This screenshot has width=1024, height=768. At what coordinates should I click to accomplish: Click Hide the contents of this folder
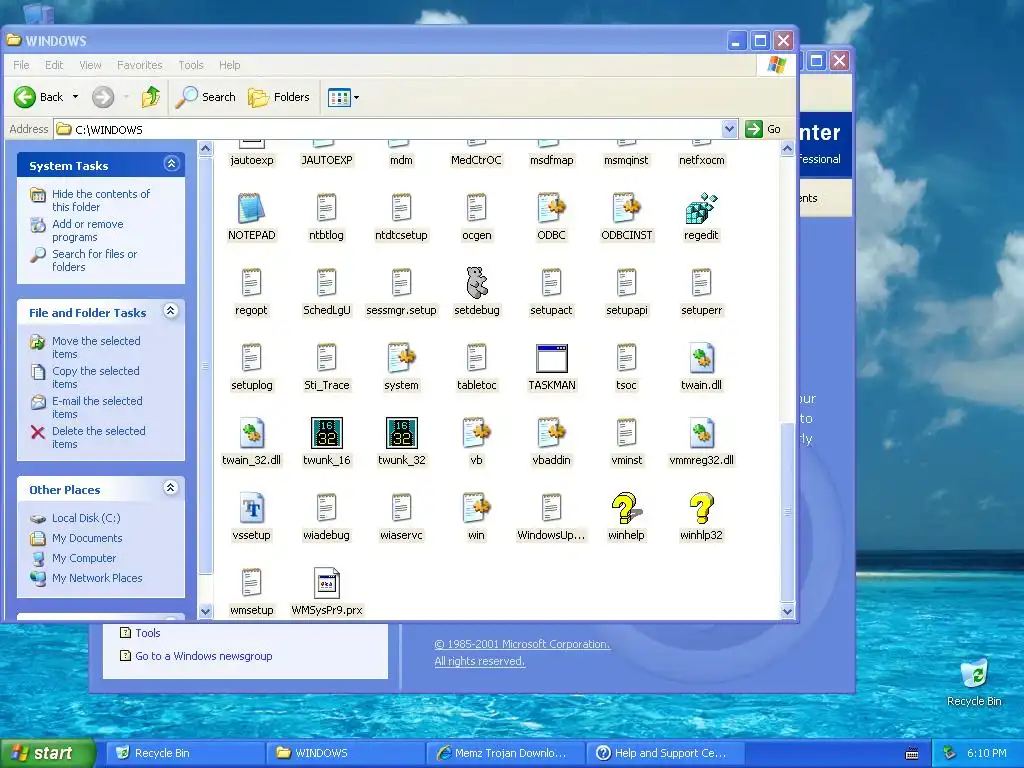(101, 200)
